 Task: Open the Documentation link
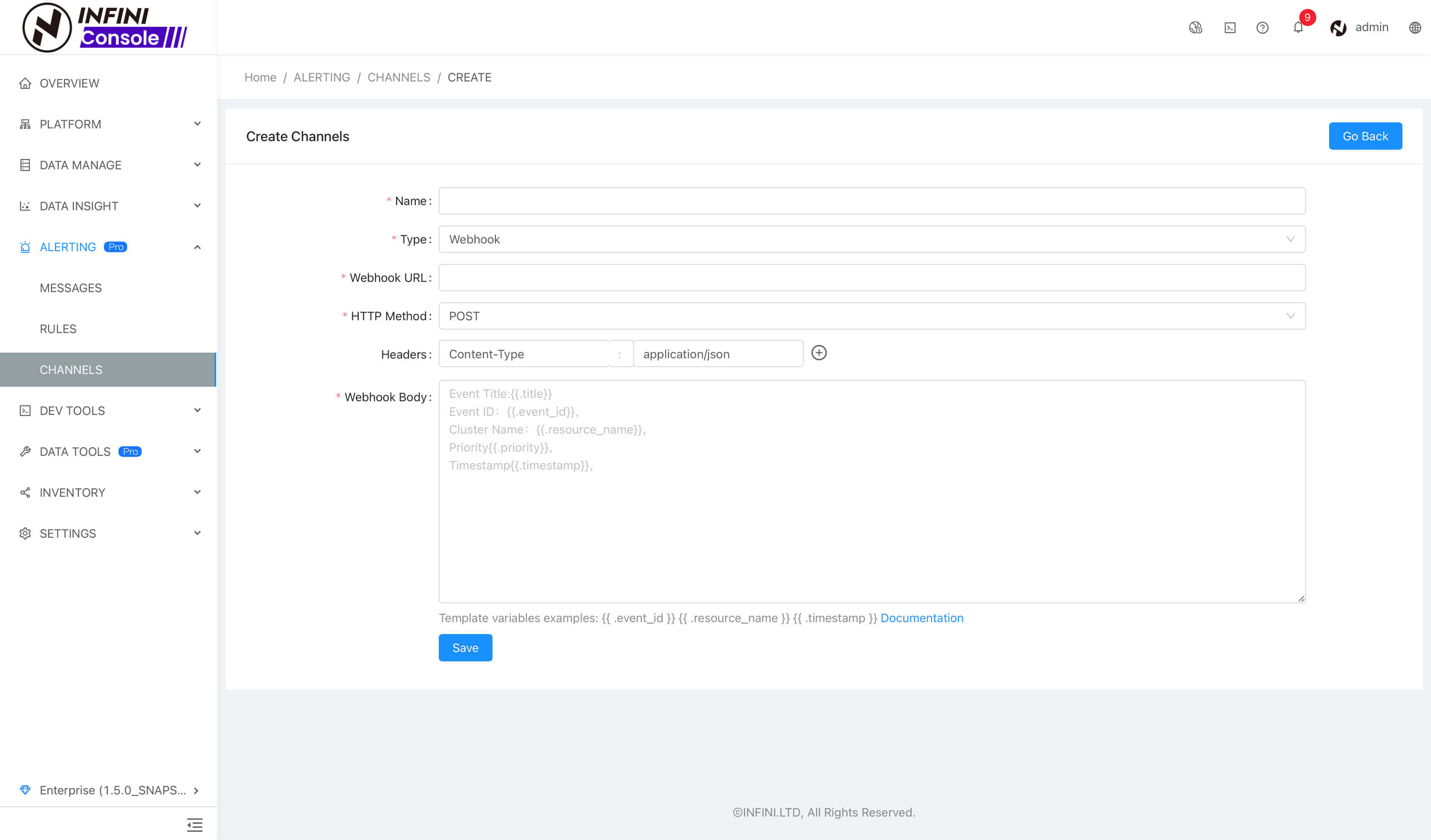pos(921,618)
